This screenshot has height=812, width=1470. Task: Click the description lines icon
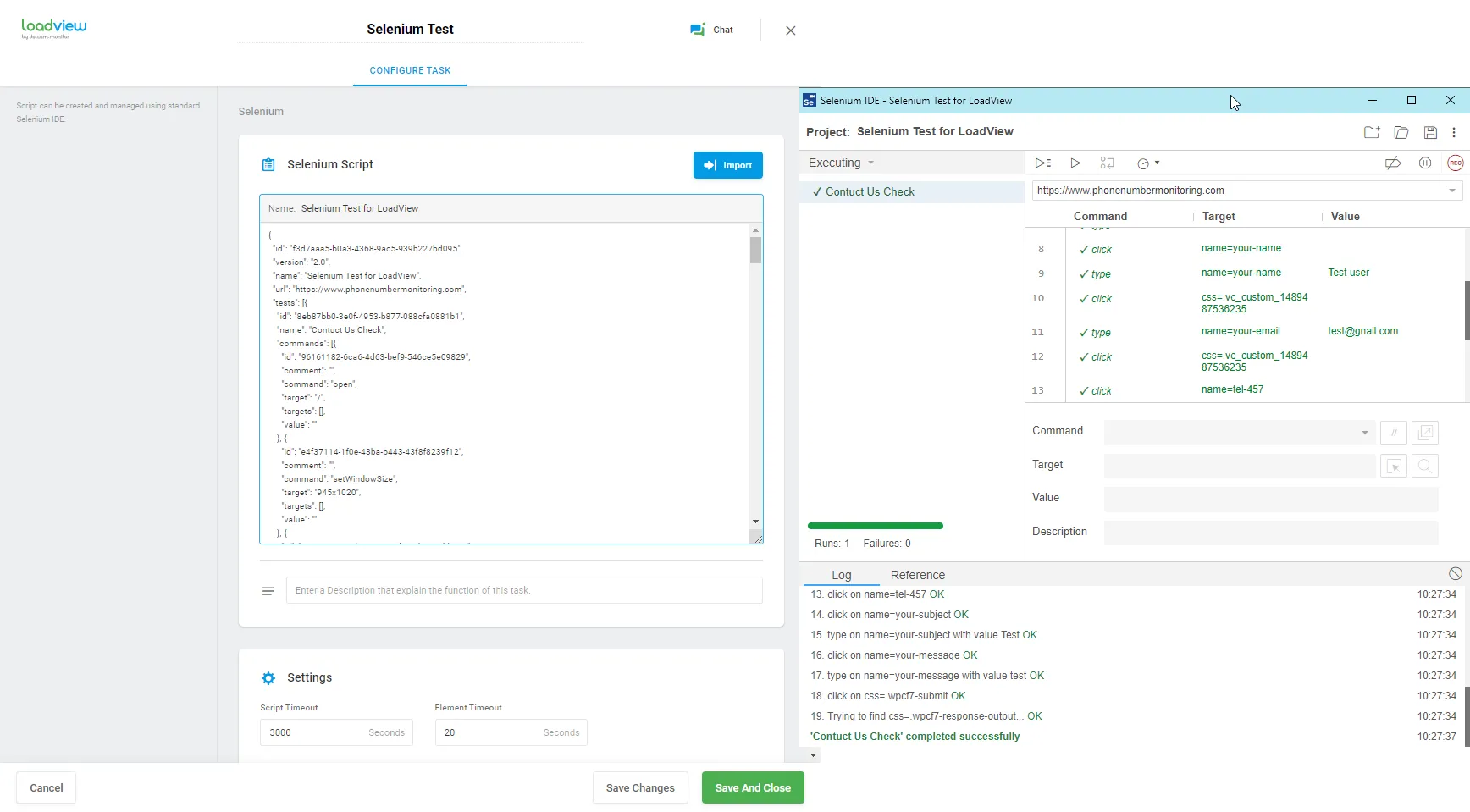[x=268, y=591]
